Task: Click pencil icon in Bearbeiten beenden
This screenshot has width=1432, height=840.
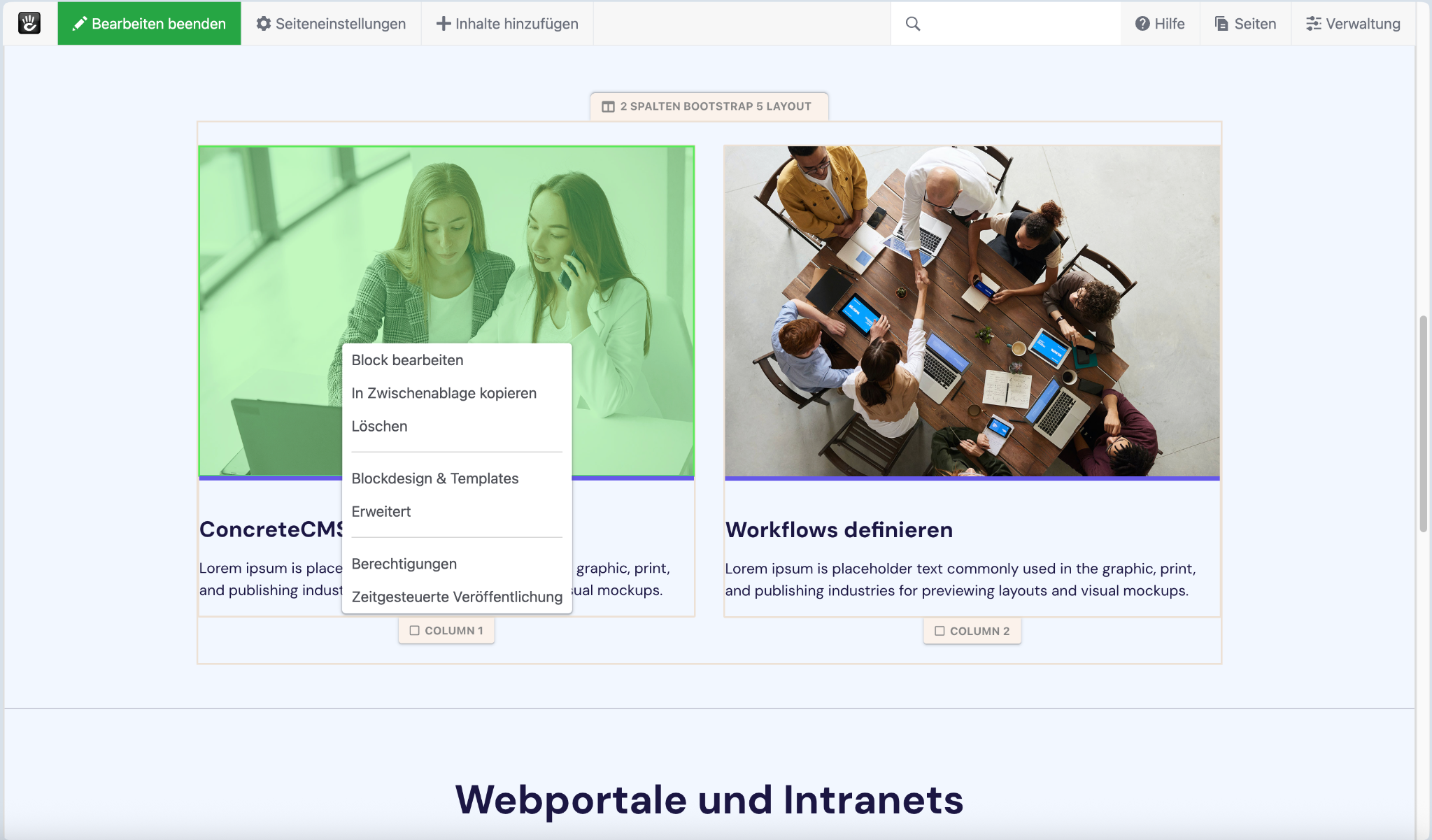Action: (80, 23)
